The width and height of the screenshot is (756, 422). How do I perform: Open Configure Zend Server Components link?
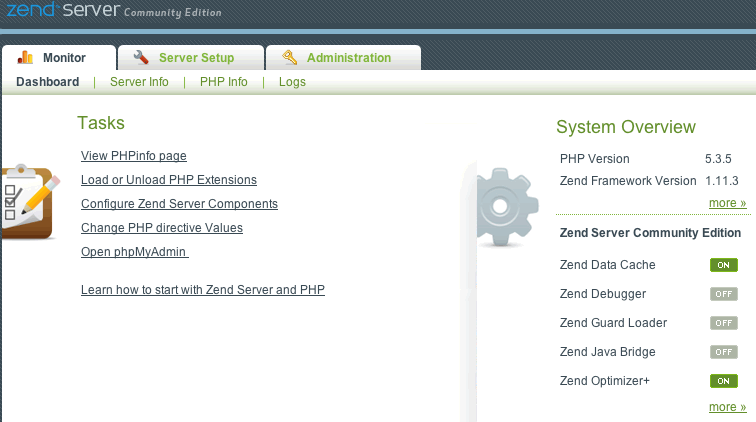(179, 204)
